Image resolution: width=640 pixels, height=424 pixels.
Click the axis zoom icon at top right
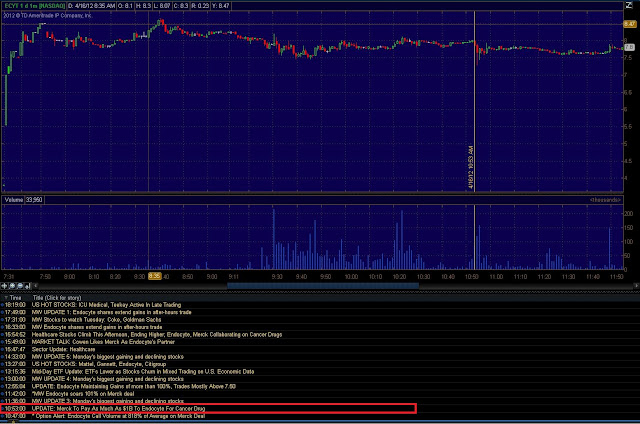click(x=629, y=5)
